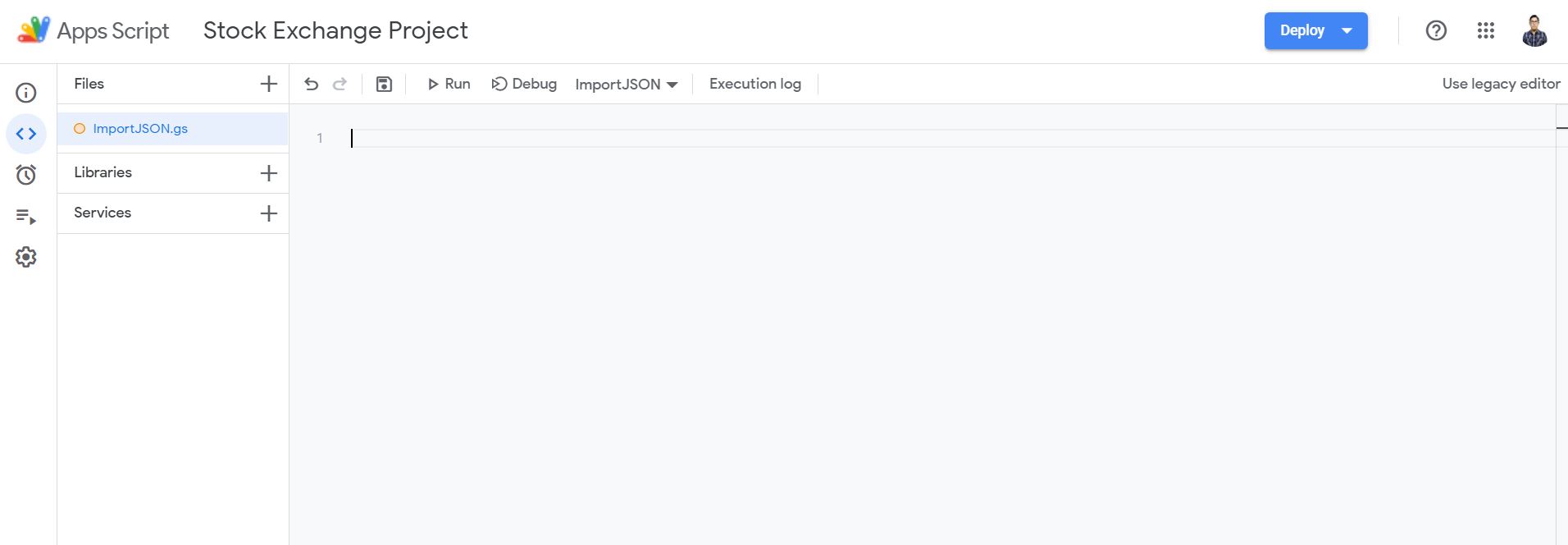The width and height of the screenshot is (1568, 545).
Task: Save project with the floppy disk icon
Action: tap(384, 84)
